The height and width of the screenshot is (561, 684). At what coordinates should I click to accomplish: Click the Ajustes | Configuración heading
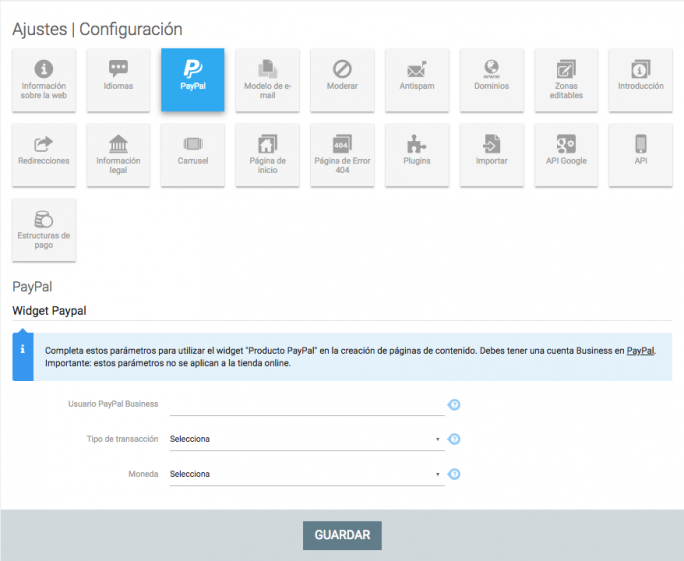pyautogui.click(x=97, y=29)
